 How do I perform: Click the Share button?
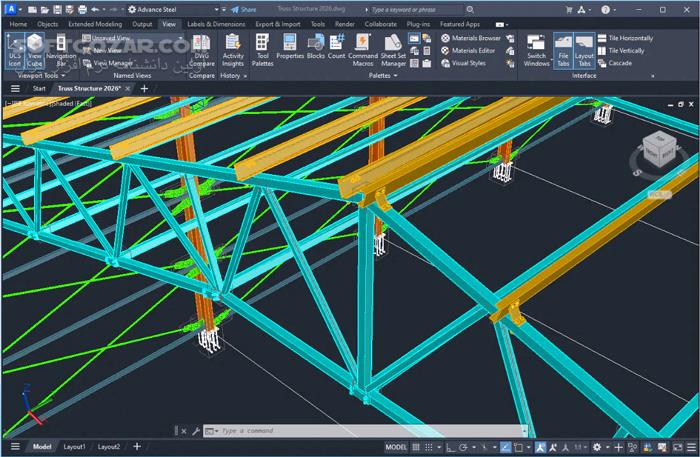(243, 9)
